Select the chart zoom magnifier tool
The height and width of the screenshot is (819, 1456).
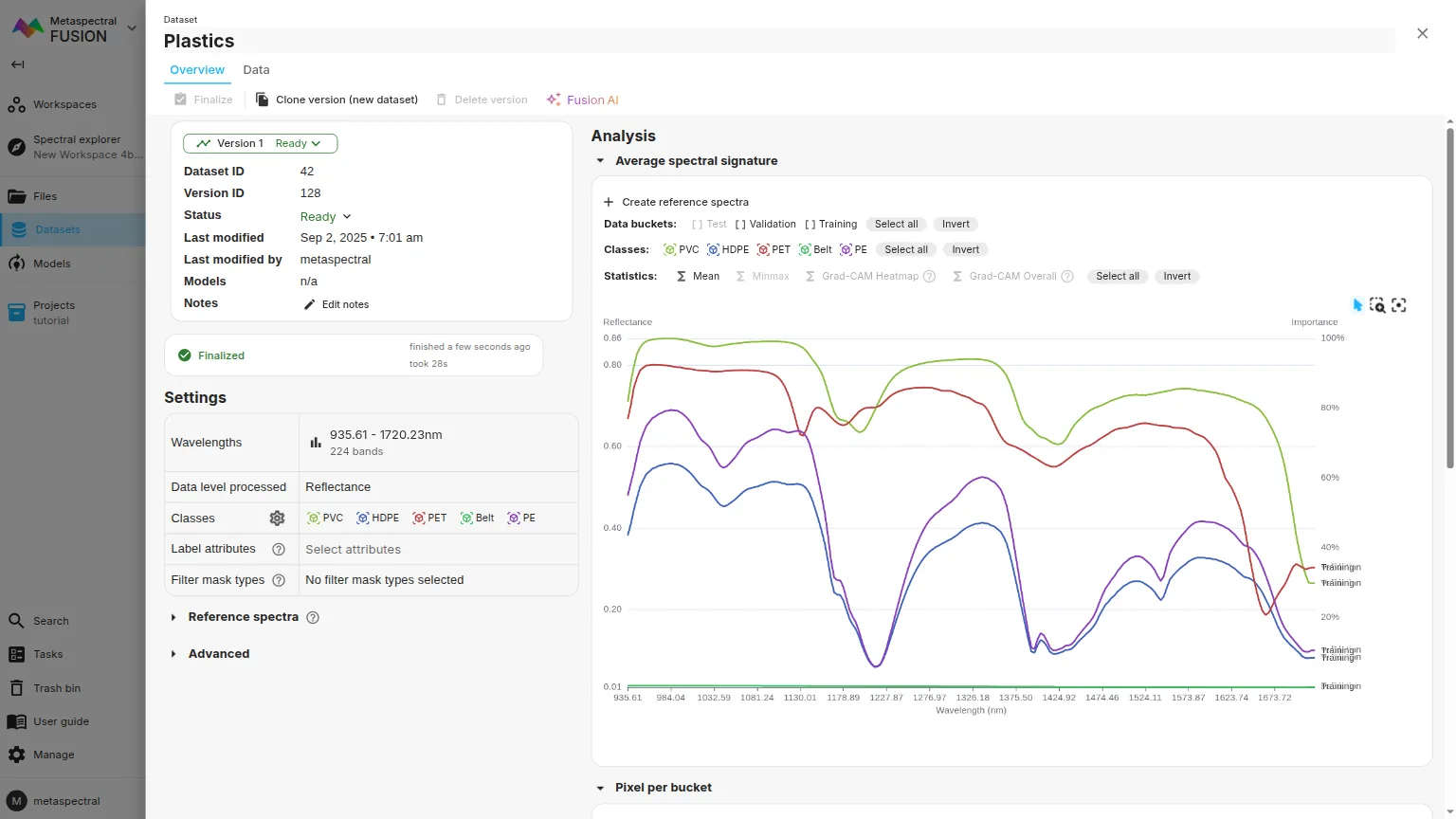pos(1377,305)
